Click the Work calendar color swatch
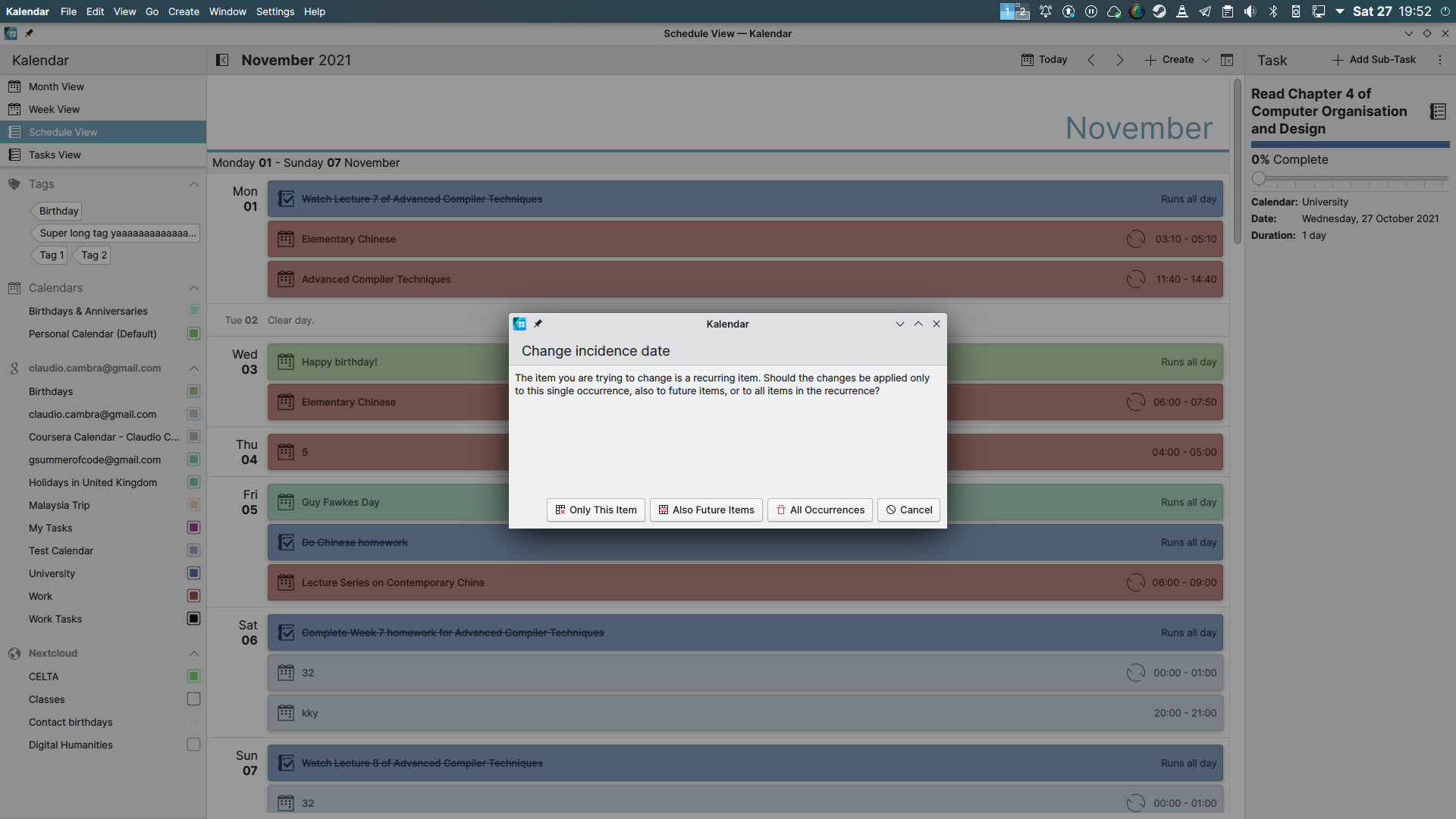The width and height of the screenshot is (1456, 819). (x=193, y=596)
